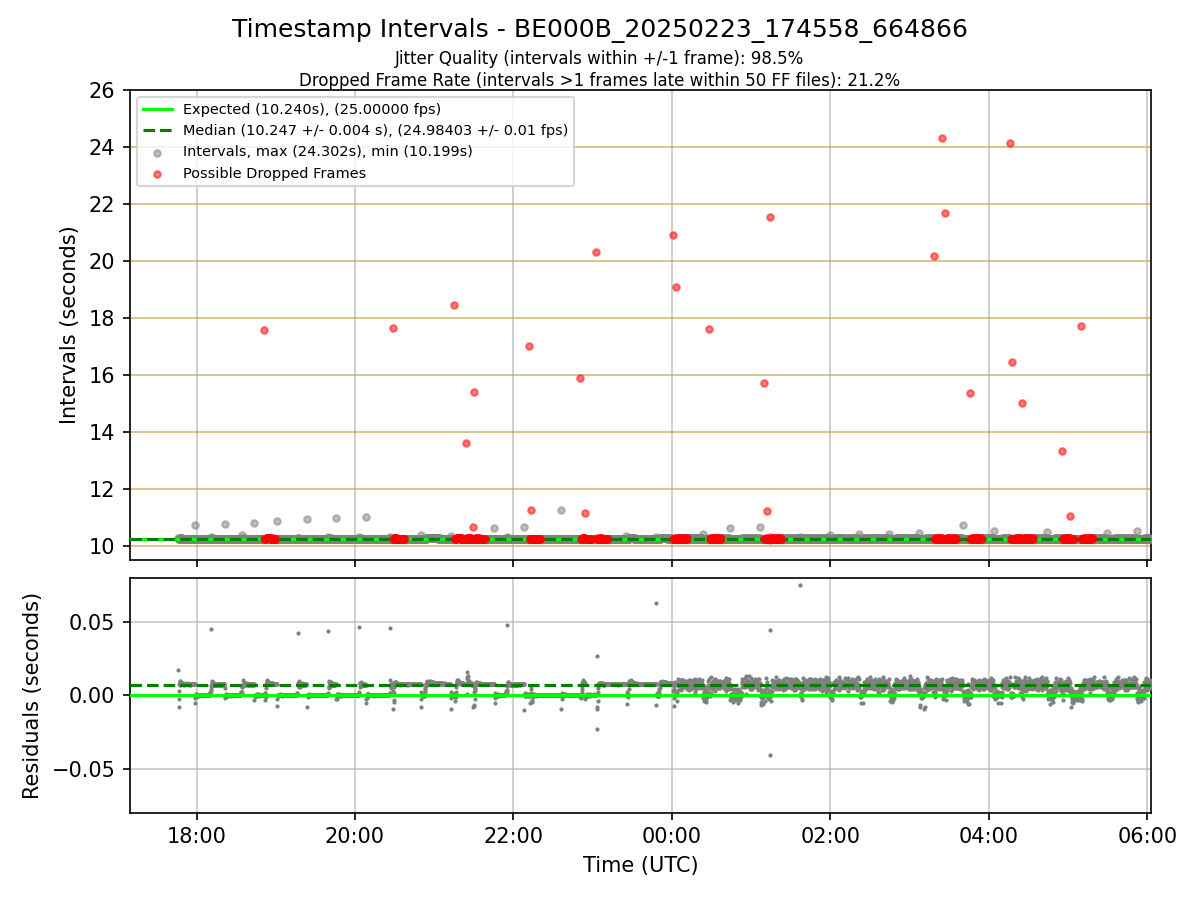
Task: Click the "22" tick on the intervals axis
Action: (104, 205)
